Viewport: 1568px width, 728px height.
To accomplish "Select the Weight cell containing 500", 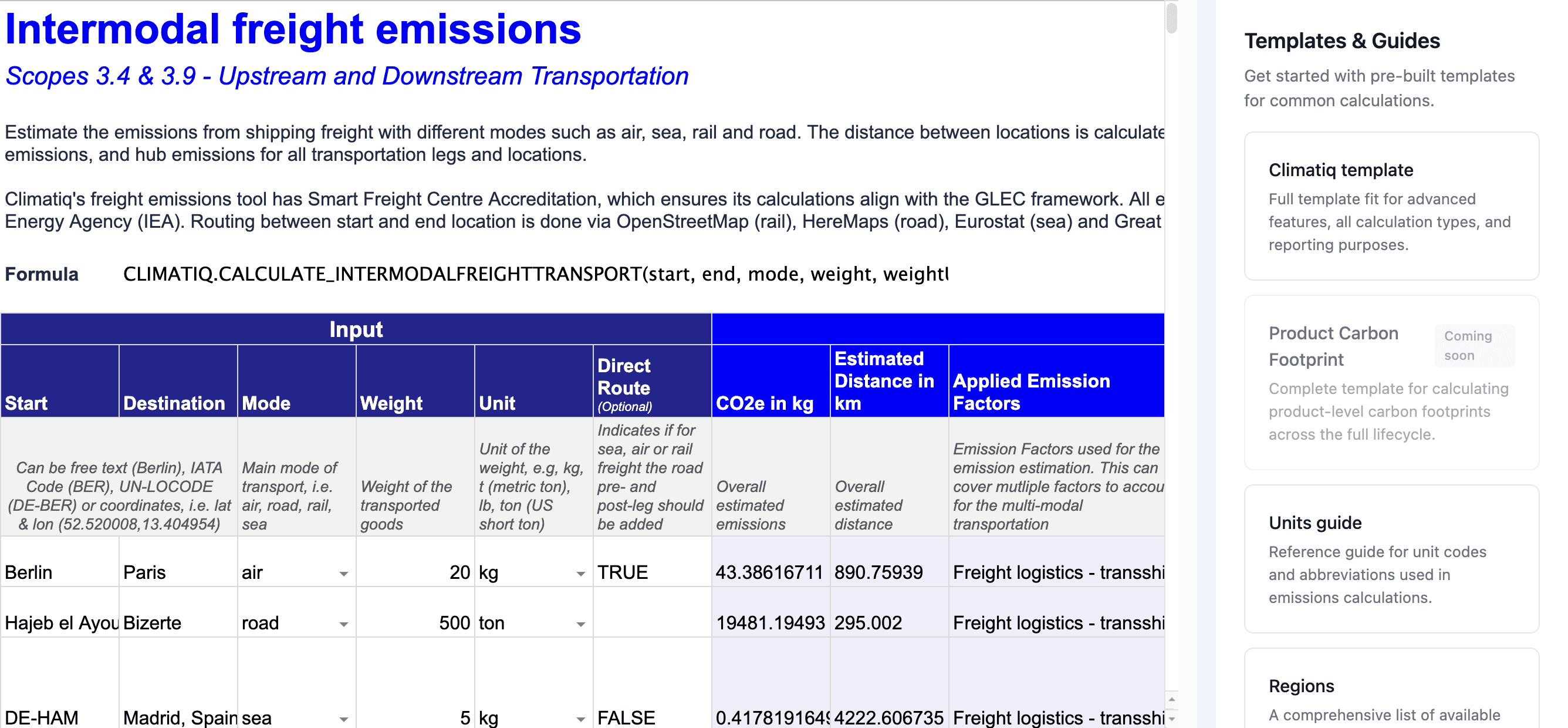I will [415, 622].
